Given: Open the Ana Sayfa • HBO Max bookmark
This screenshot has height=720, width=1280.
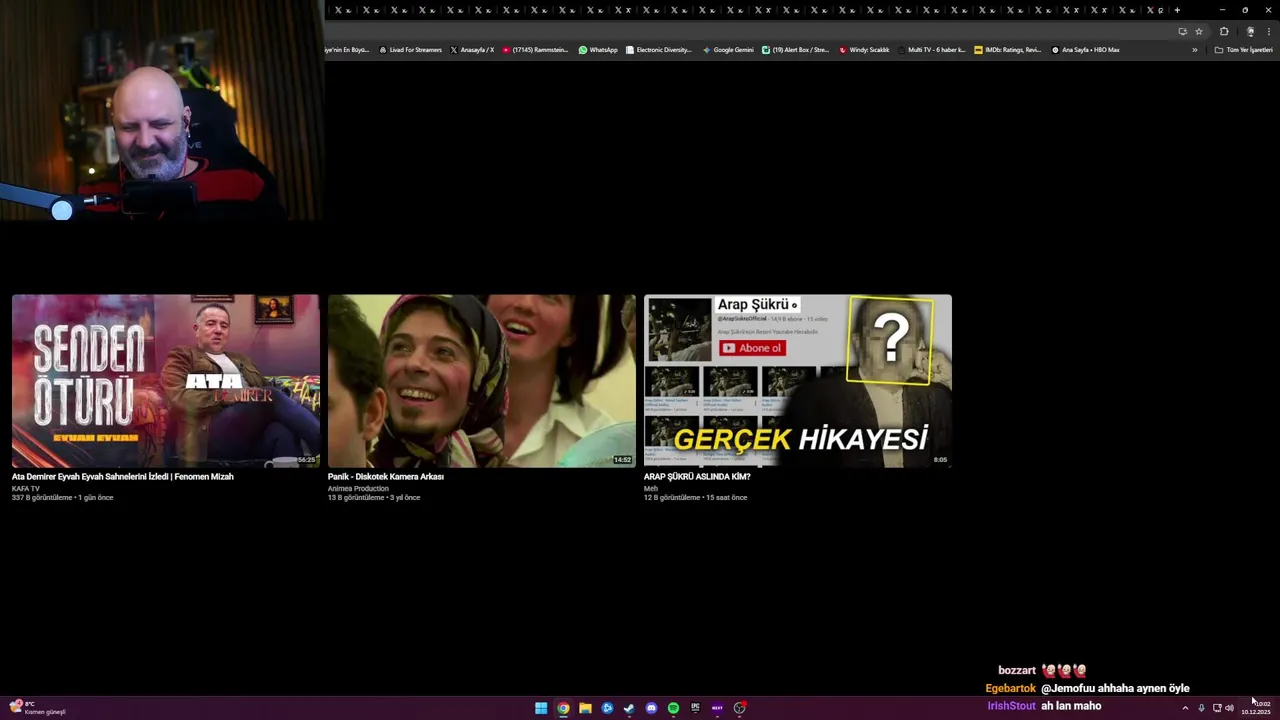Looking at the screenshot, I should click(1085, 50).
